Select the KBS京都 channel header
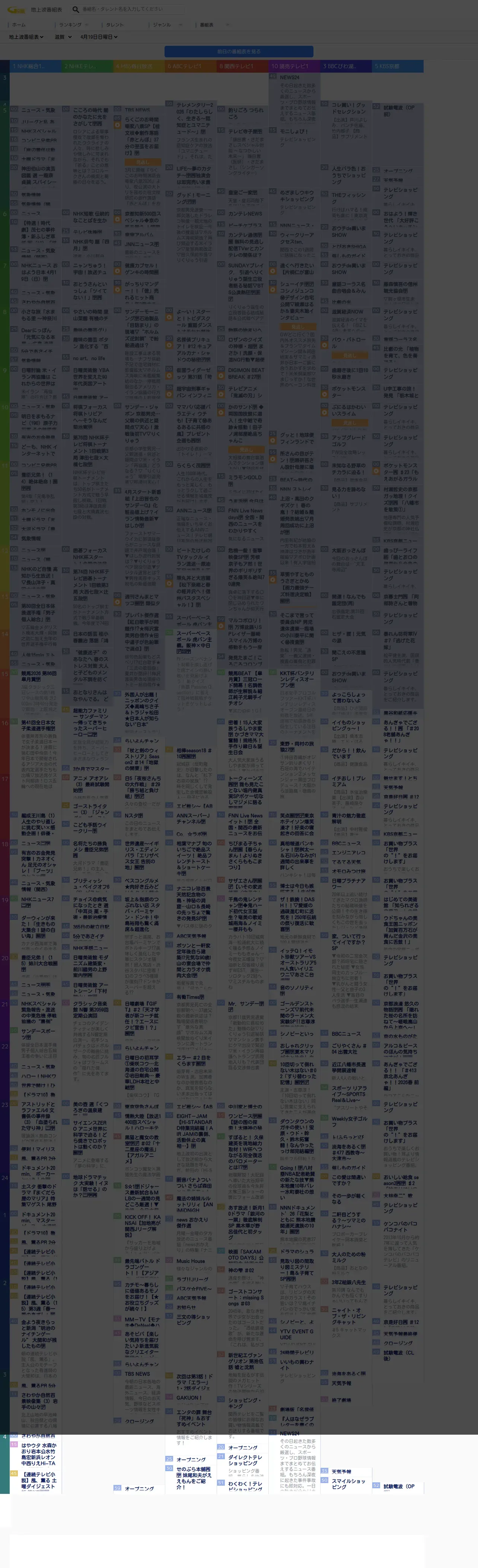The image size is (478, 1568). point(398,66)
